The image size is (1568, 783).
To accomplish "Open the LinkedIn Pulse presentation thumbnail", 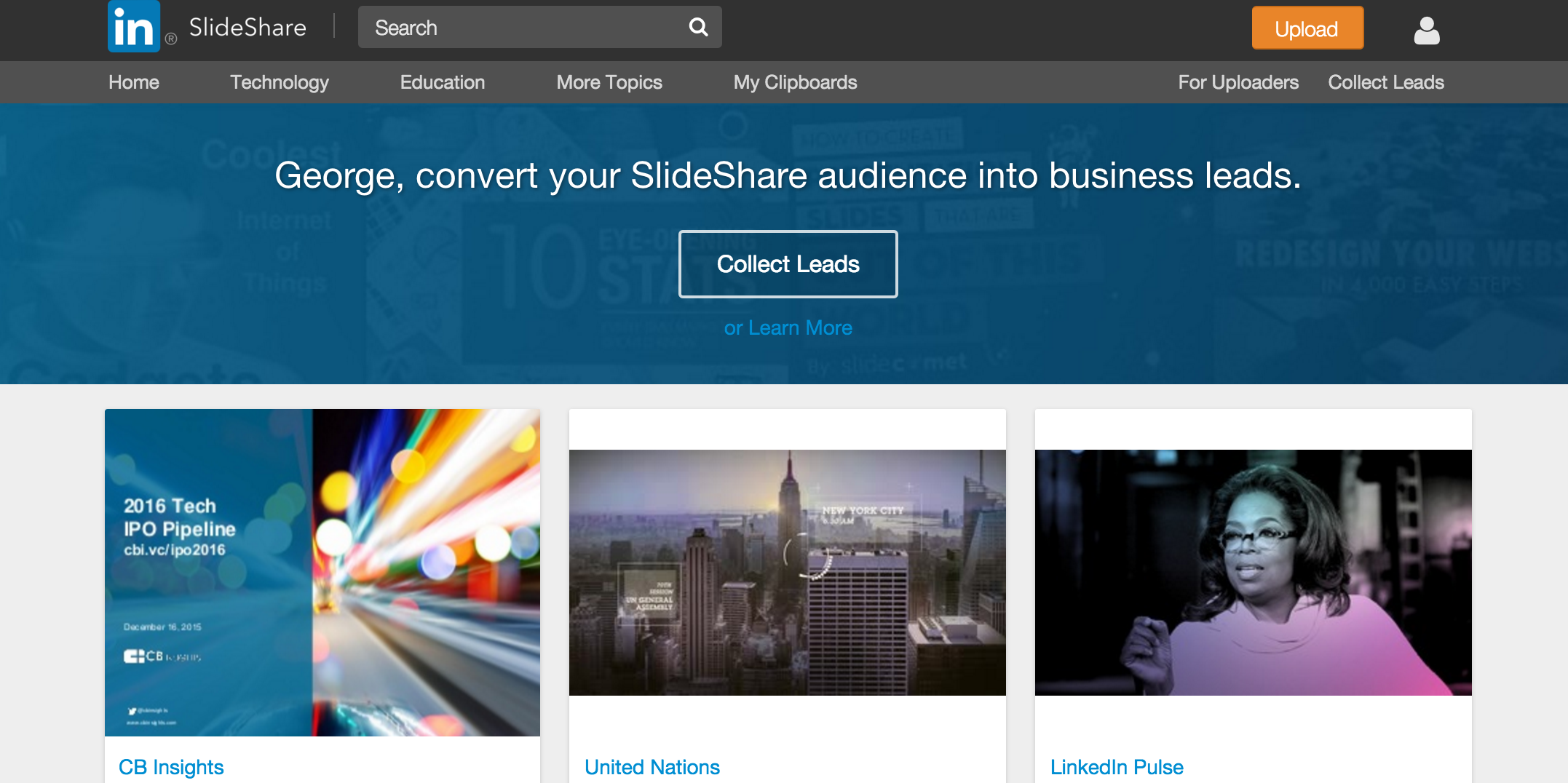I will (1254, 573).
